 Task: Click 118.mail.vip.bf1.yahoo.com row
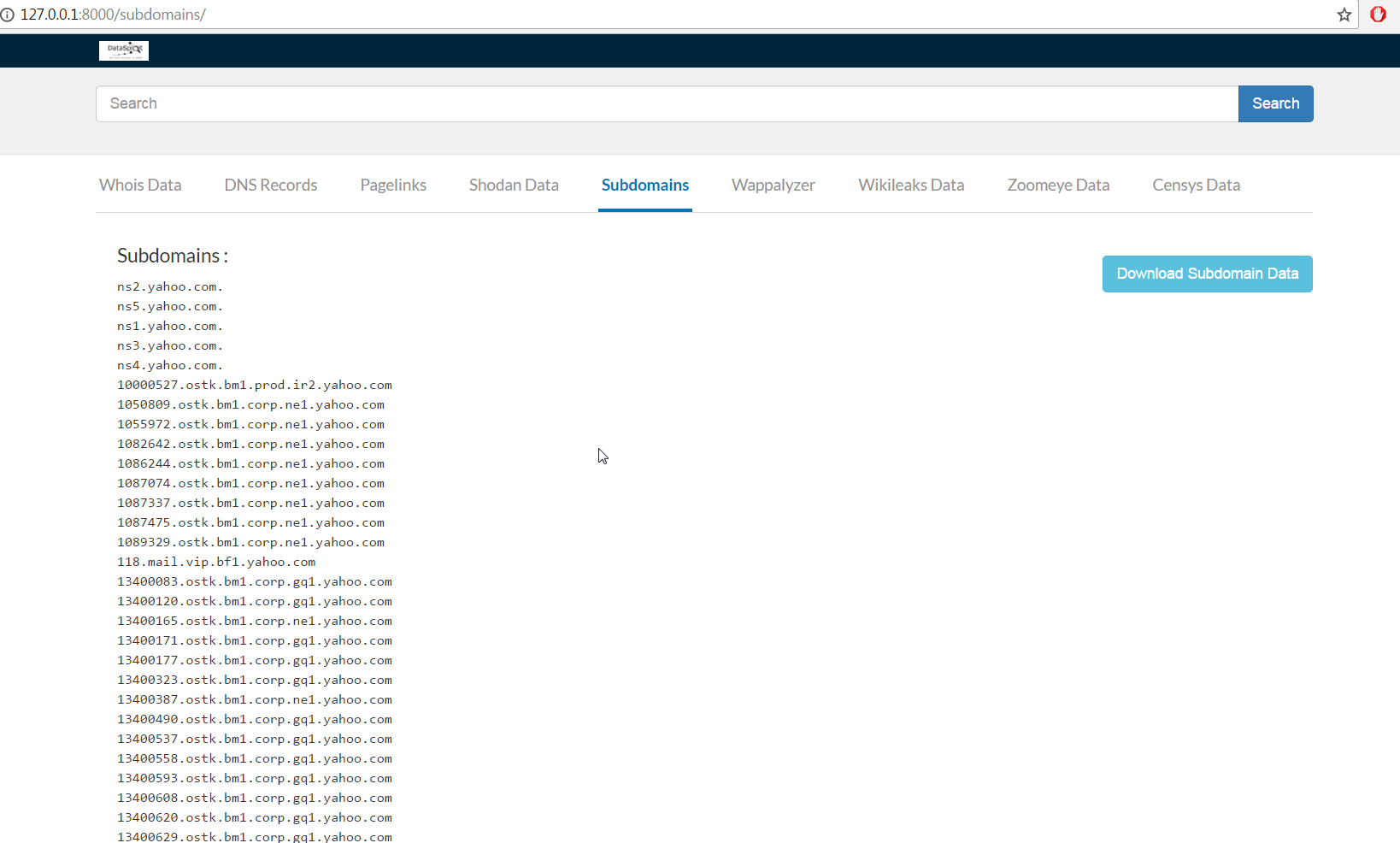coord(216,562)
